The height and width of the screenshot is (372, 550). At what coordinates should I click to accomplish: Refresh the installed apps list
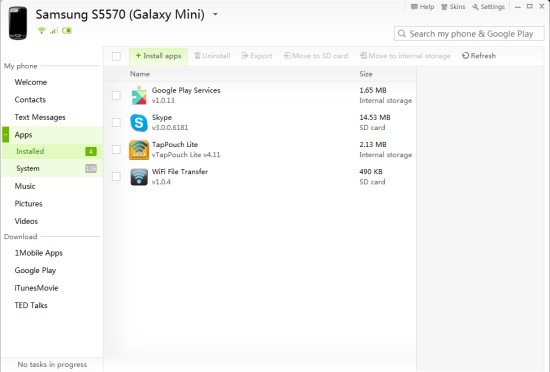click(479, 56)
